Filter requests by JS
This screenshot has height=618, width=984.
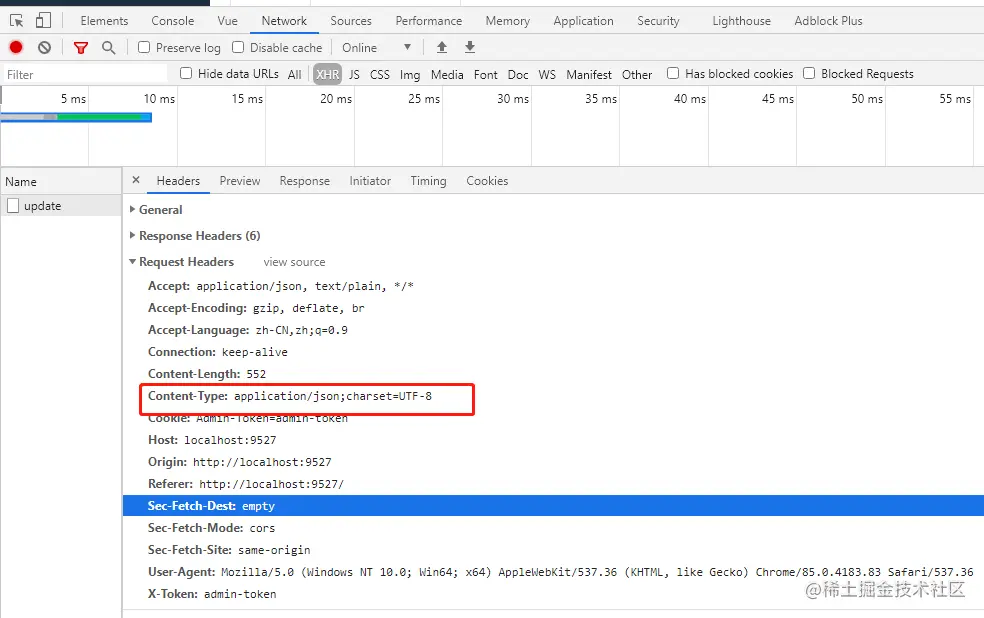coord(354,74)
